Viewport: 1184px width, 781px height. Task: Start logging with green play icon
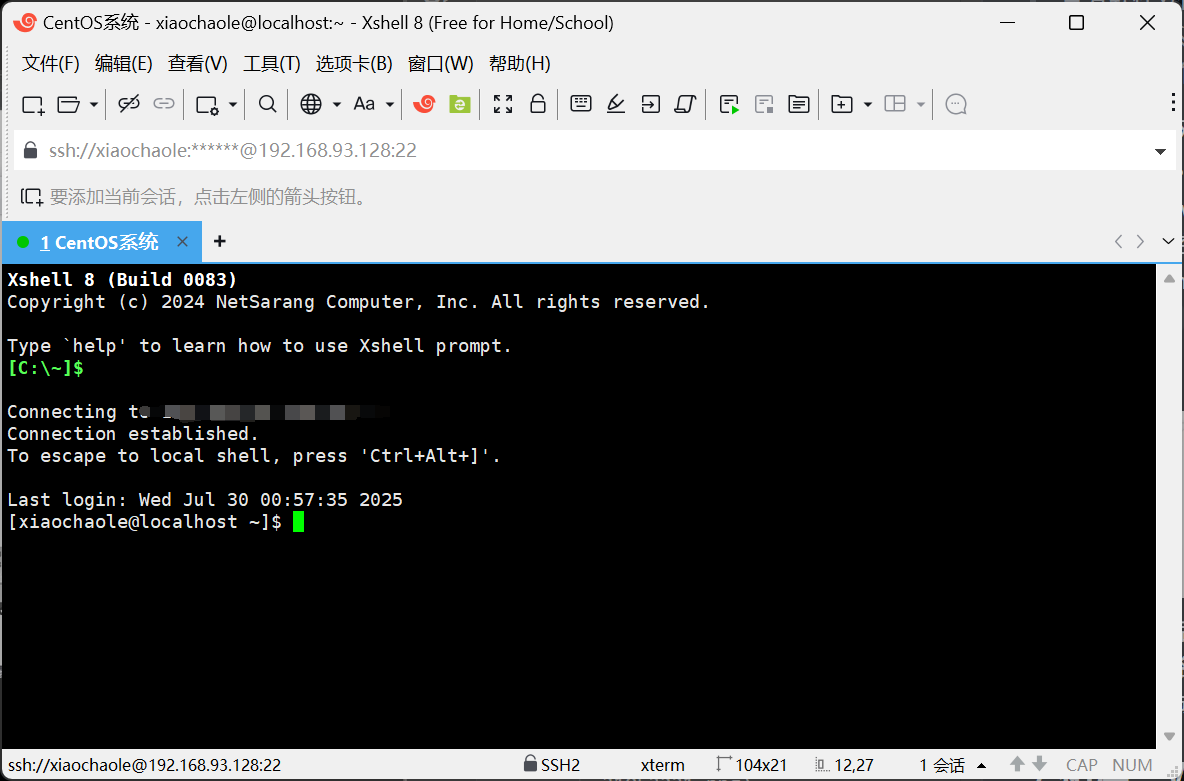729,104
